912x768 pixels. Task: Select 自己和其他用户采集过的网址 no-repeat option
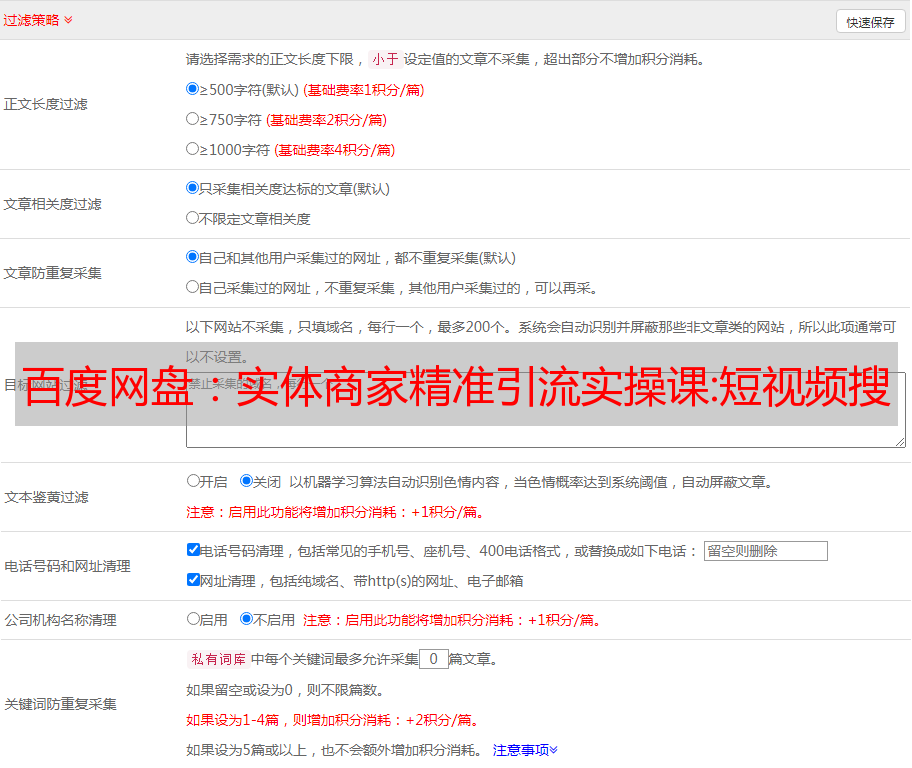193,257
